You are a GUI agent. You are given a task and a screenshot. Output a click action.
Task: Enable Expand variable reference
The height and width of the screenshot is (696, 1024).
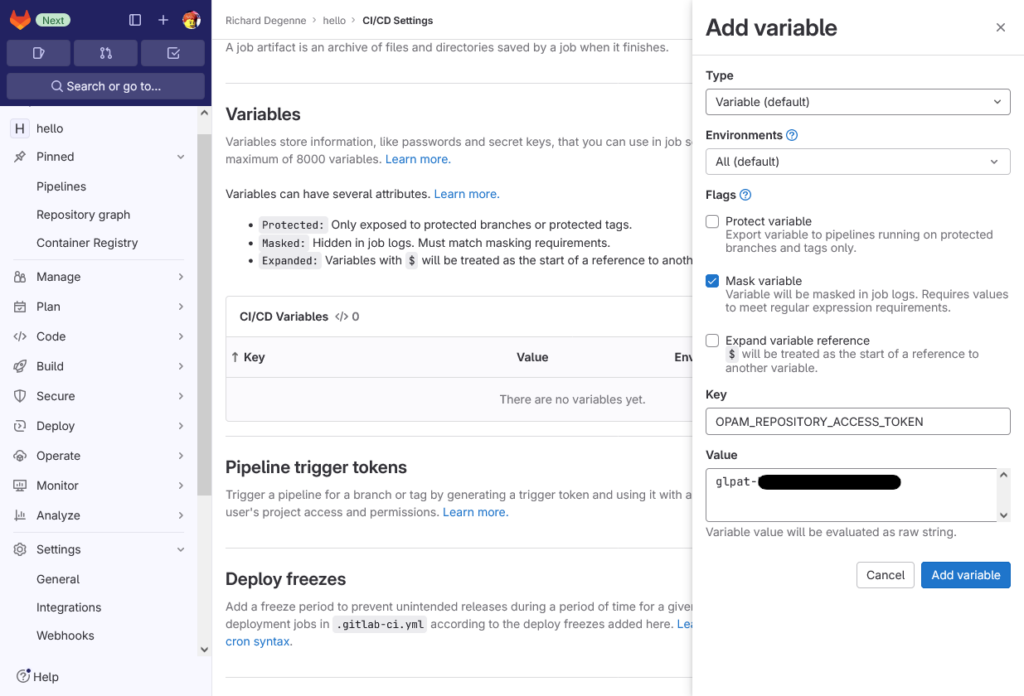click(x=712, y=340)
